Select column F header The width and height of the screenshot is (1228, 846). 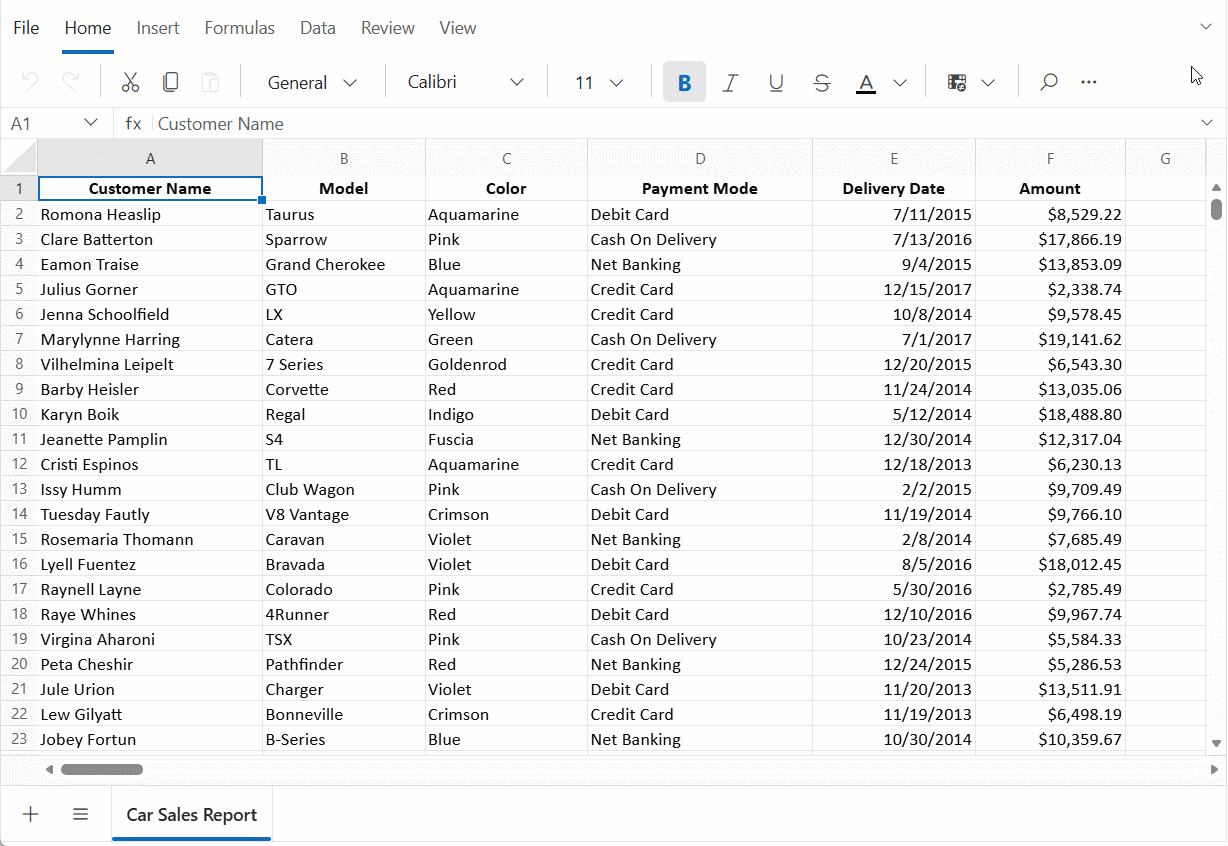[1050, 158]
